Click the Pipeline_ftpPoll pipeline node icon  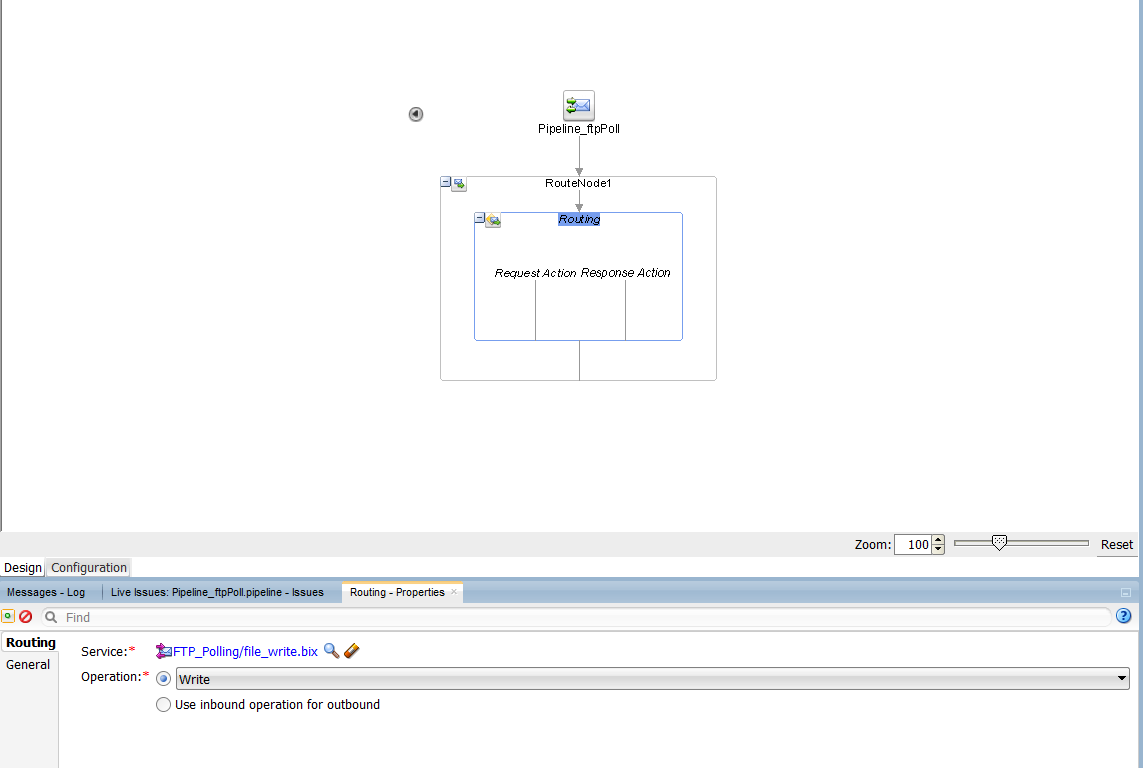[578, 105]
